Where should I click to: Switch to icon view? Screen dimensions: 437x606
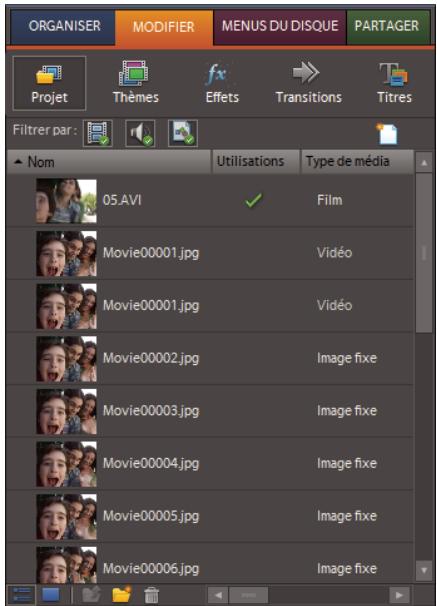click(51, 595)
